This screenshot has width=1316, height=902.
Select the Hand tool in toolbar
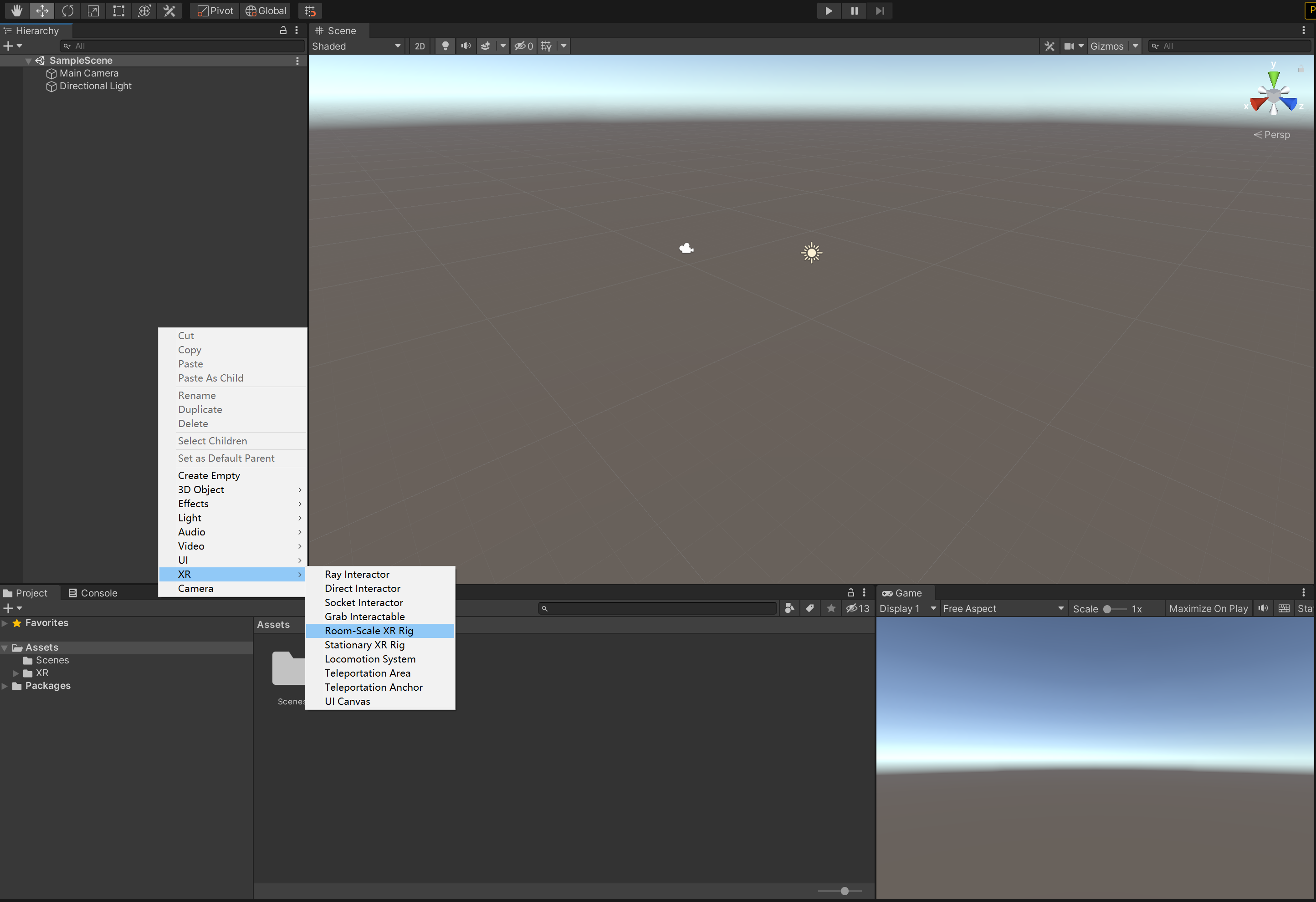click(16, 11)
